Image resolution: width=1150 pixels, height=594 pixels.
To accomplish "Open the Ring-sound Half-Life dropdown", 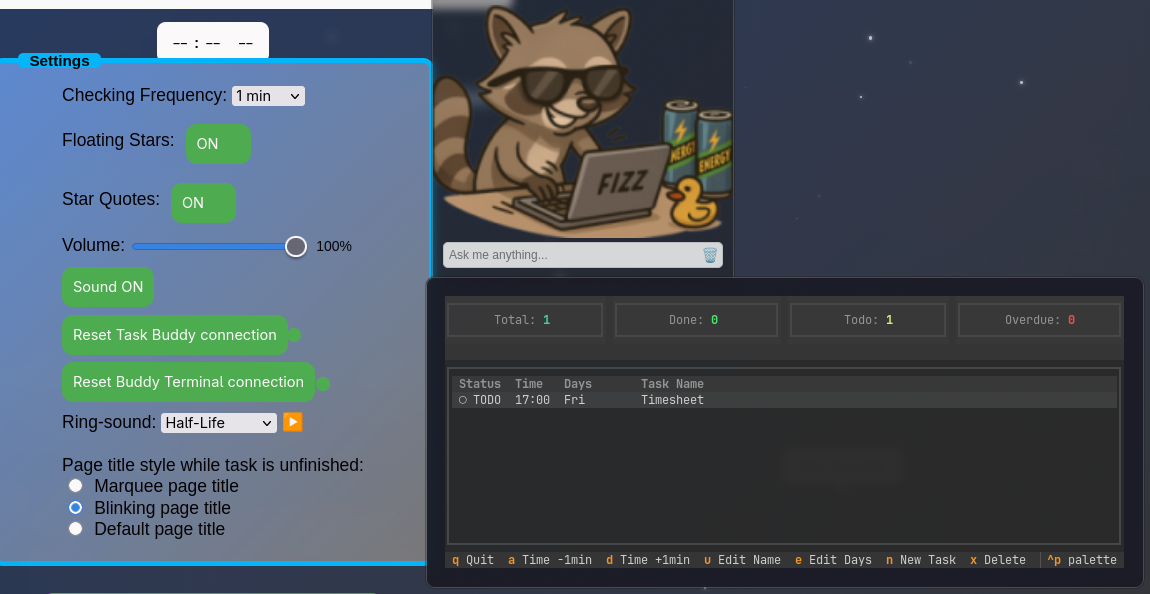I will [219, 422].
